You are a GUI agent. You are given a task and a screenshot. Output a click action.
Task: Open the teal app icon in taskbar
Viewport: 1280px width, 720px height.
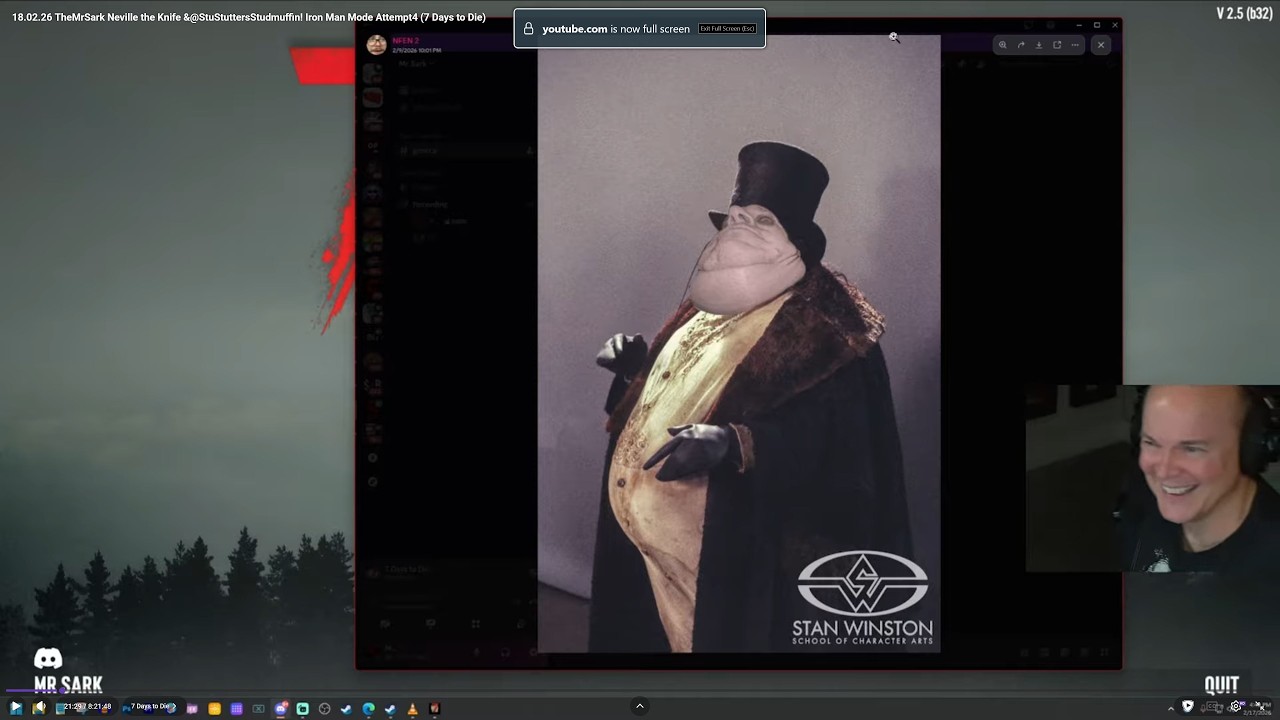tap(302, 708)
